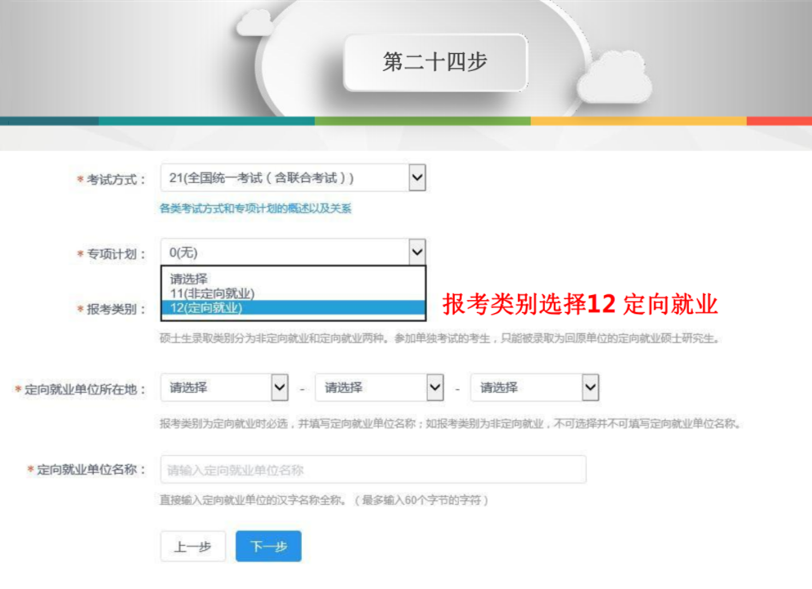The image size is (812, 589).
Task: Click the 直接输入定向就业单位的汉字名称全称 hint text
Action: click(x=324, y=499)
